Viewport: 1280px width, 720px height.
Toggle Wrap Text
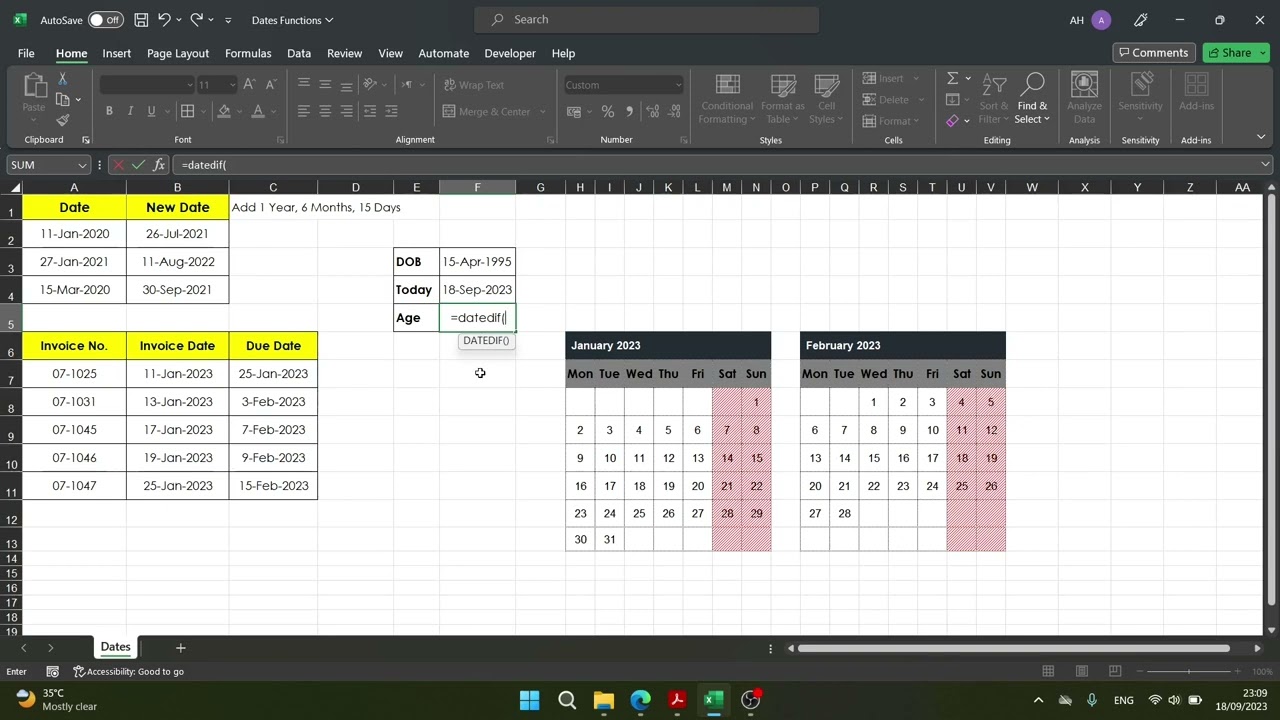point(474,85)
